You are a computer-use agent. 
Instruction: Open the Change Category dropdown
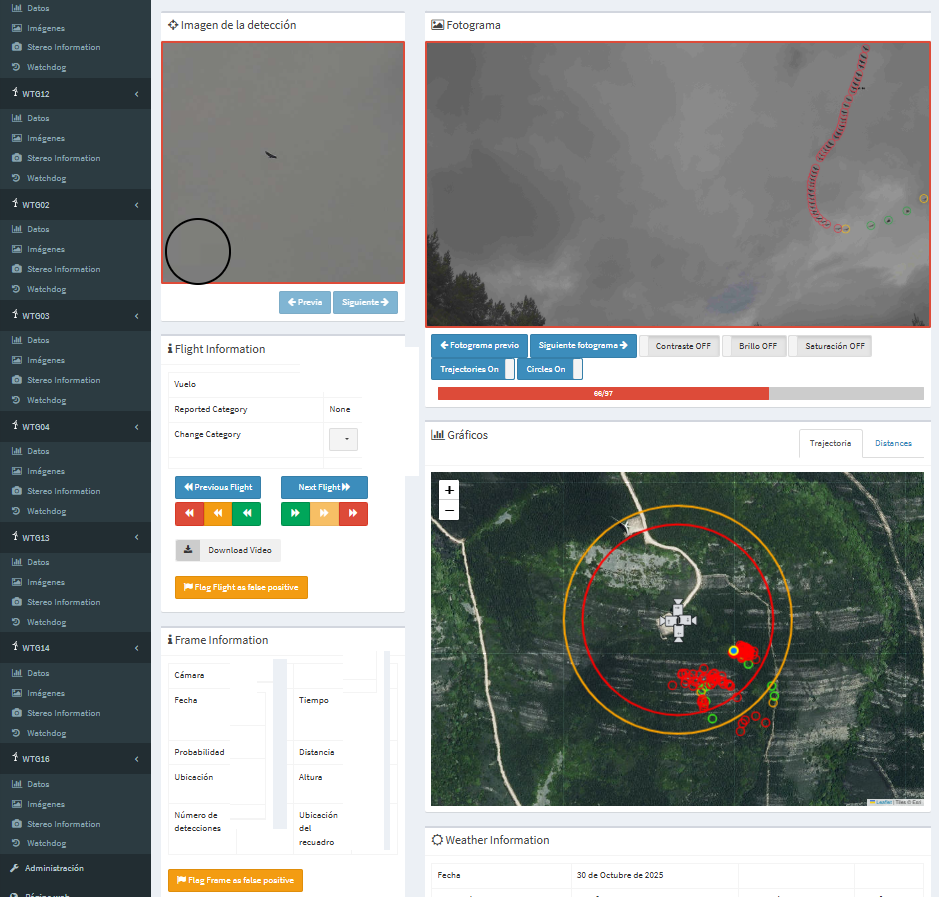click(x=343, y=439)
